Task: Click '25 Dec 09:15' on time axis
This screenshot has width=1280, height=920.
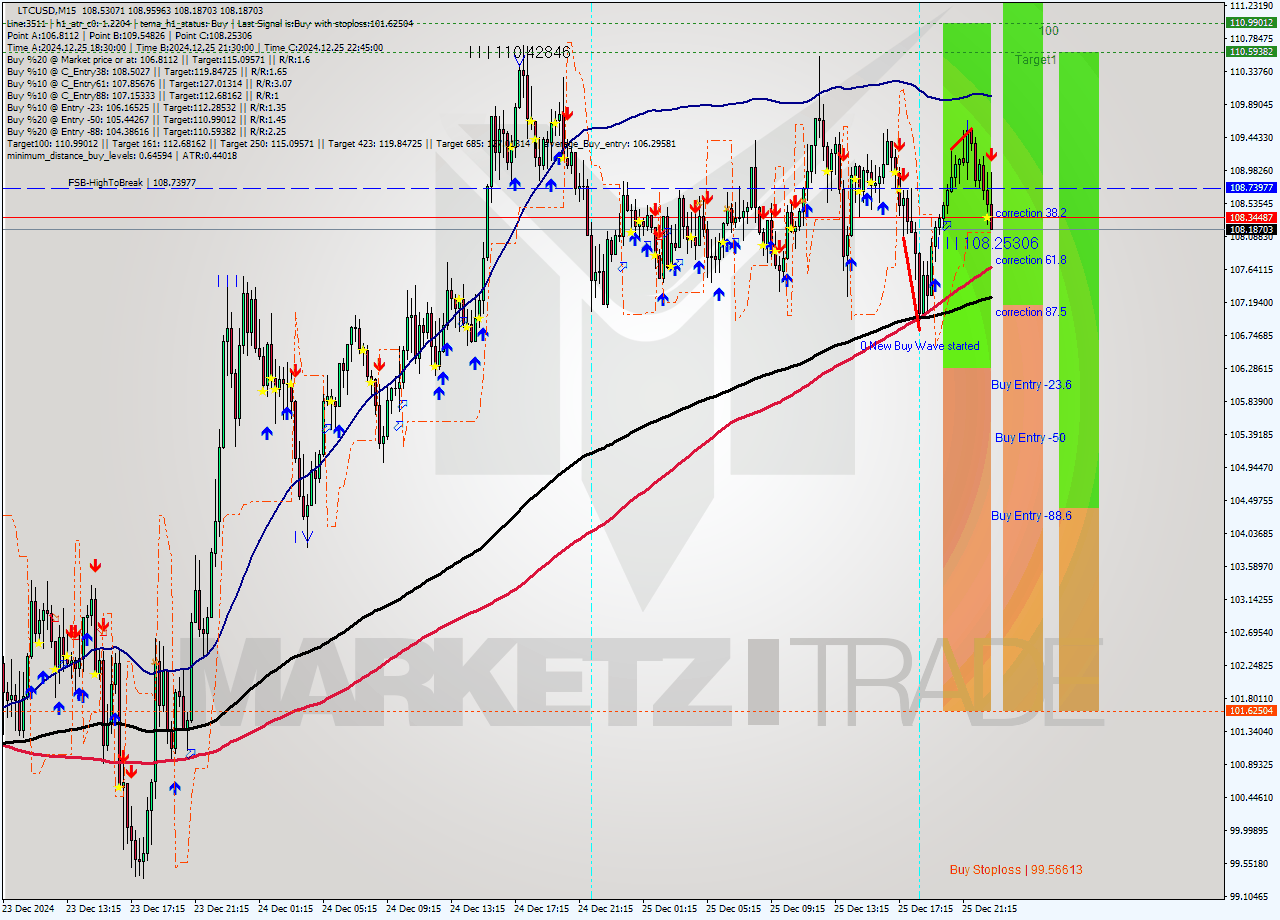Action: tap(797, 909)
